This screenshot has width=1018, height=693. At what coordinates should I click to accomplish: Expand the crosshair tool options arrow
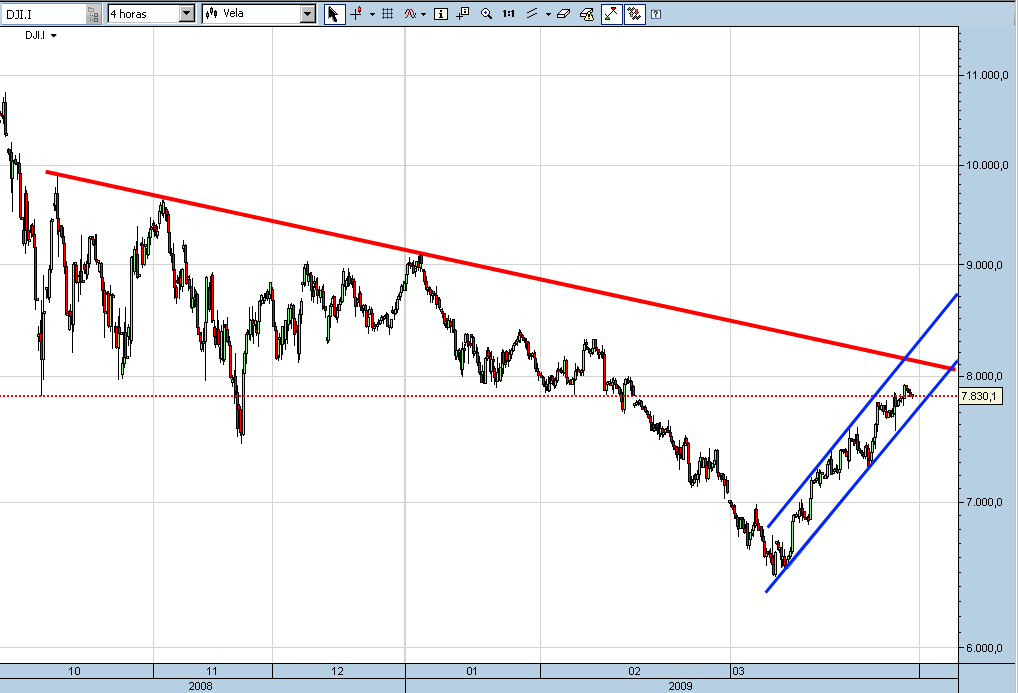(372, 14)
